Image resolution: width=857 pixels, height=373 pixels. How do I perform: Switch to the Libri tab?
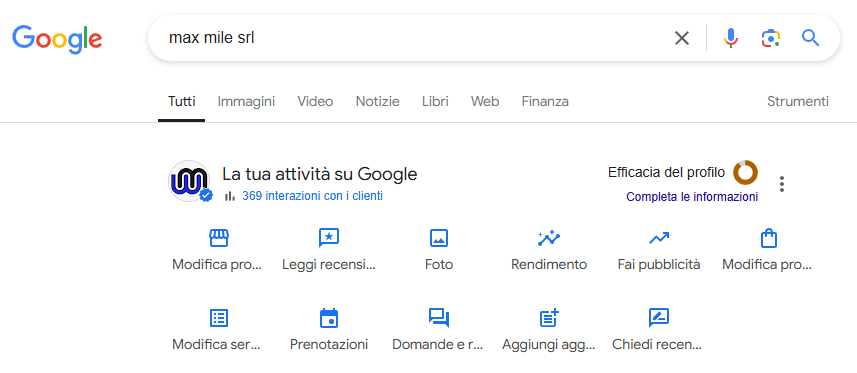click(x=435, y=102)
